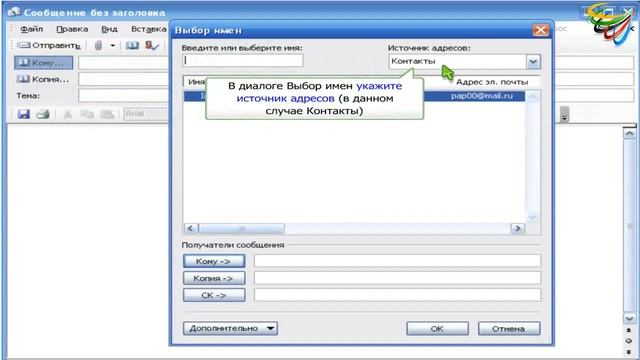The image size is (640, 360).
Task: Click the Имя column header
Action: click(x=195, y=82)
